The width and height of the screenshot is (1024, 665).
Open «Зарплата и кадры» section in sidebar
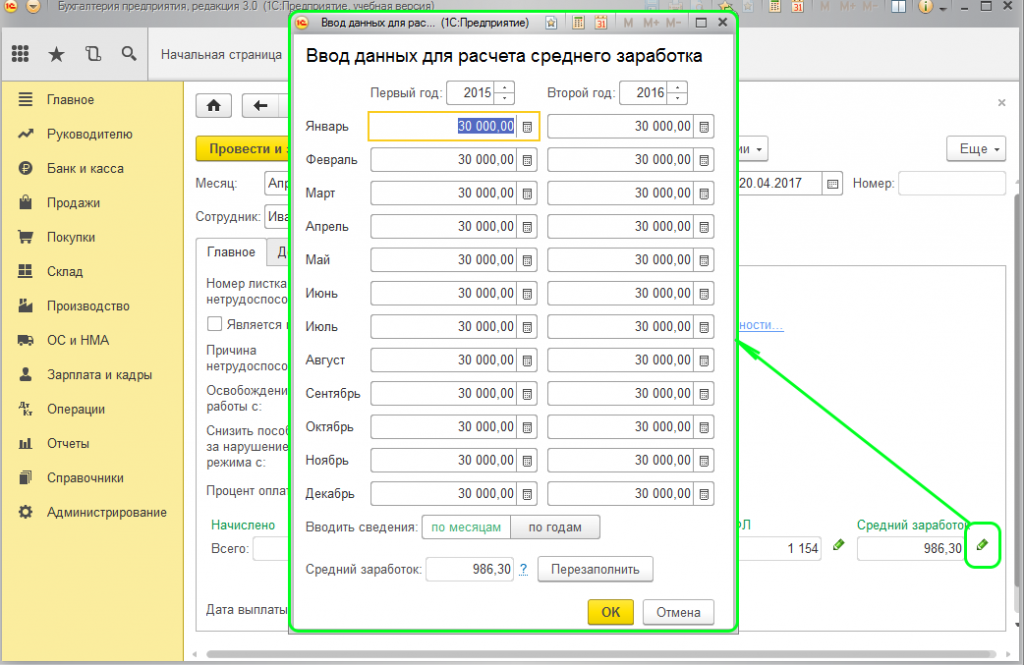(x=99, y=375)
